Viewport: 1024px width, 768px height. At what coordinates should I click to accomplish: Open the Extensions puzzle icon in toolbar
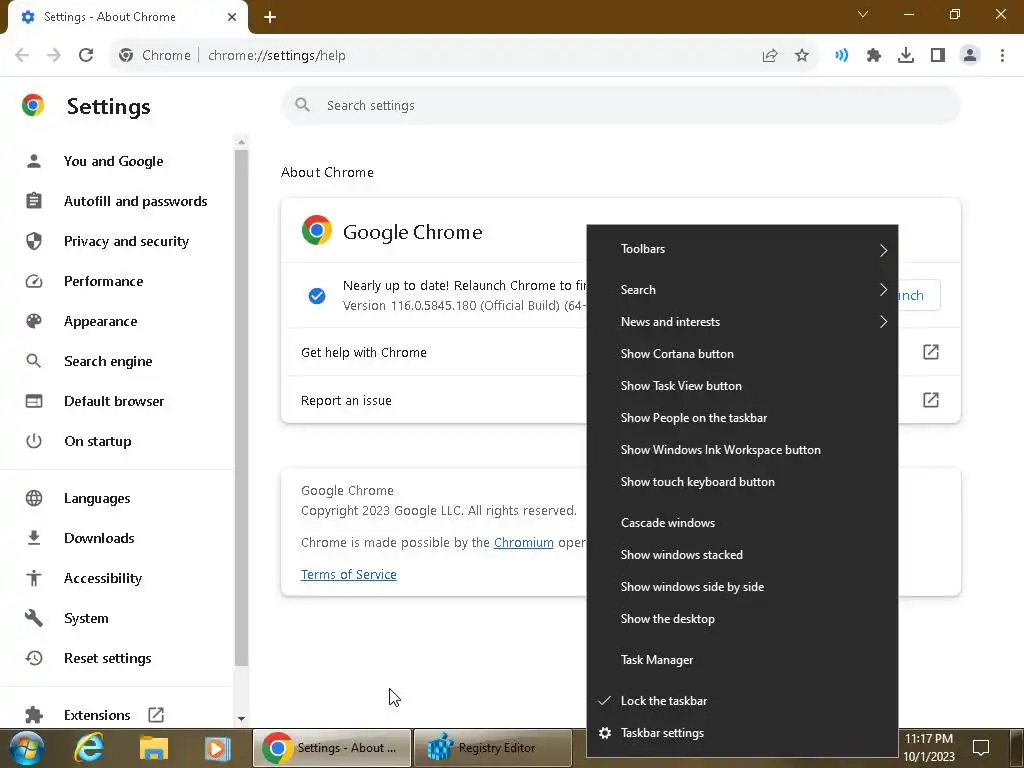click(874, 56)
